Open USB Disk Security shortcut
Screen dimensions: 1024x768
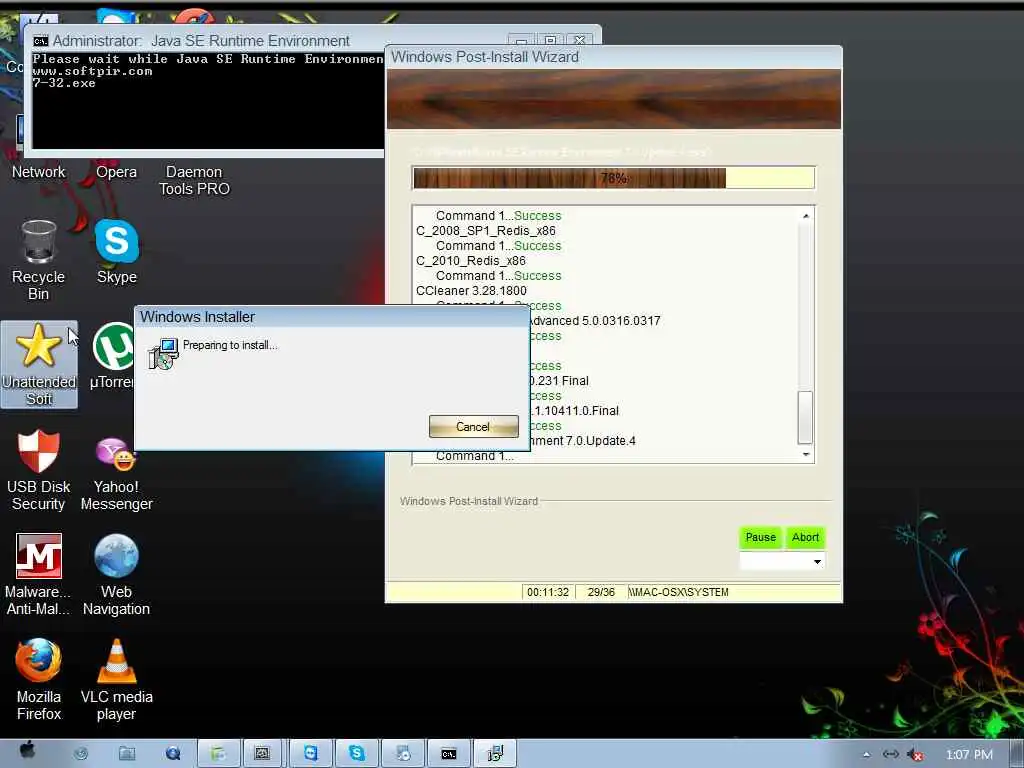[x=39, y=470]
